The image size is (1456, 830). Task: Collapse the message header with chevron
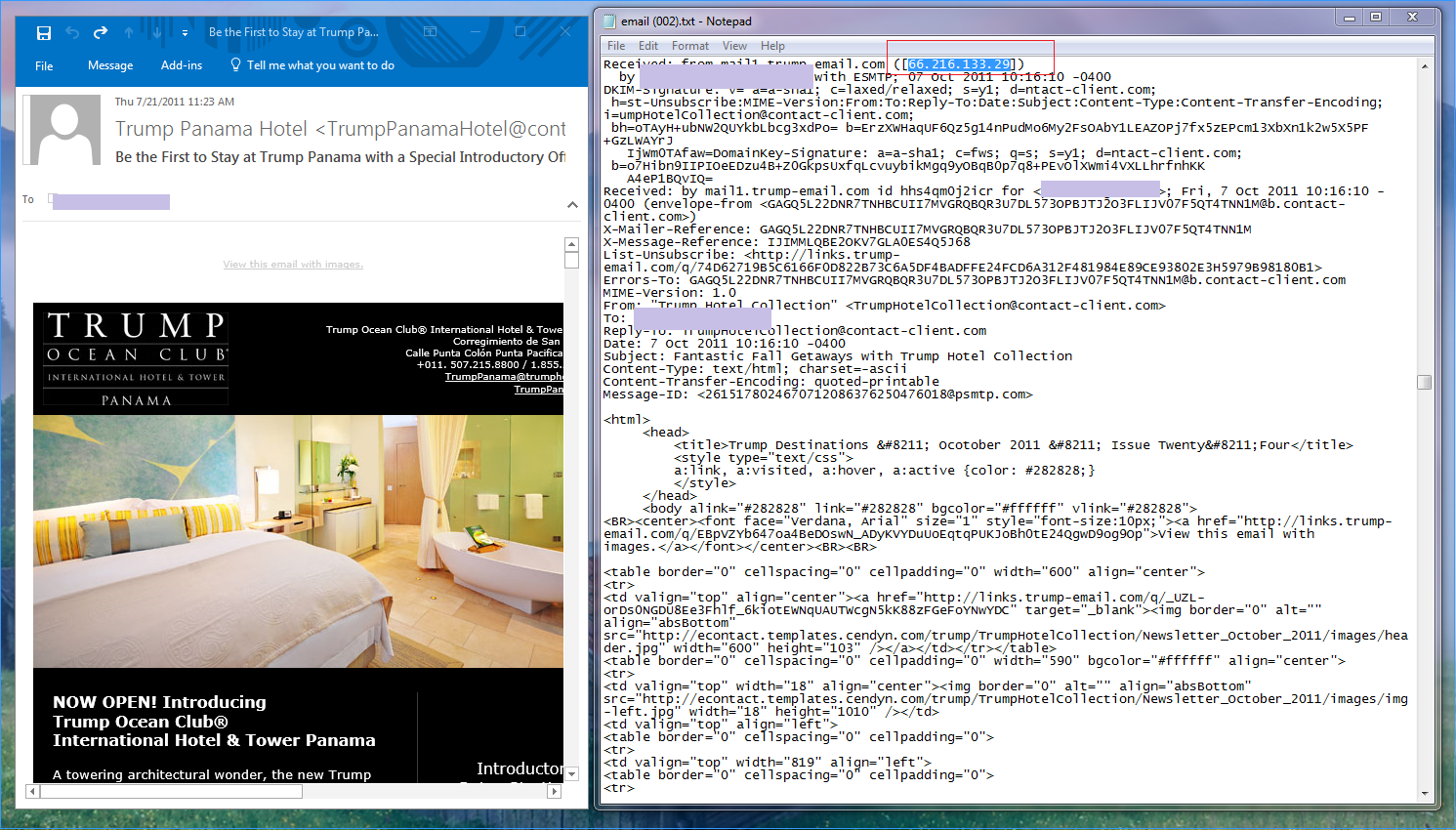(572, 204)
